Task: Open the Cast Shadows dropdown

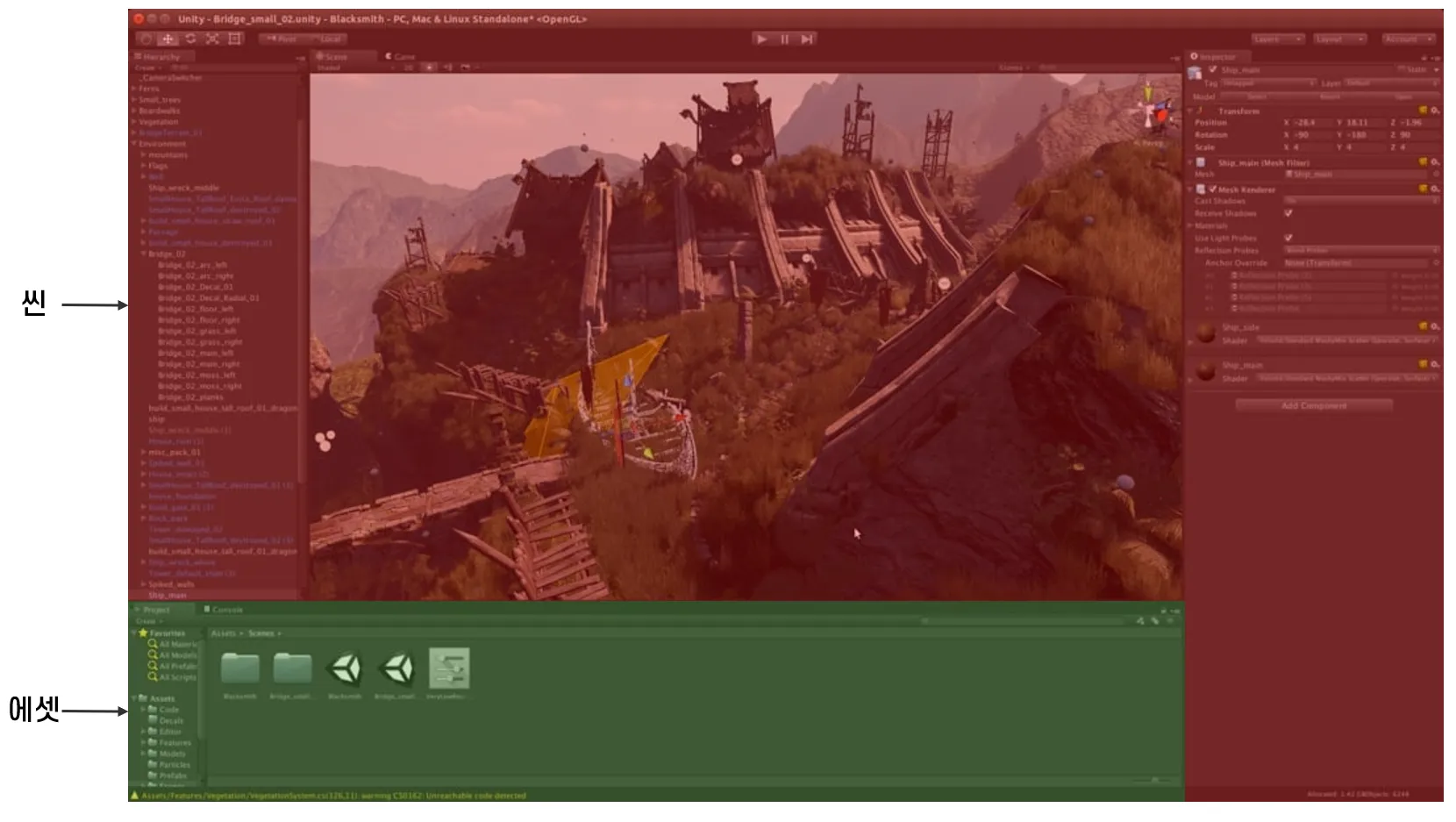Action: 1361,201
